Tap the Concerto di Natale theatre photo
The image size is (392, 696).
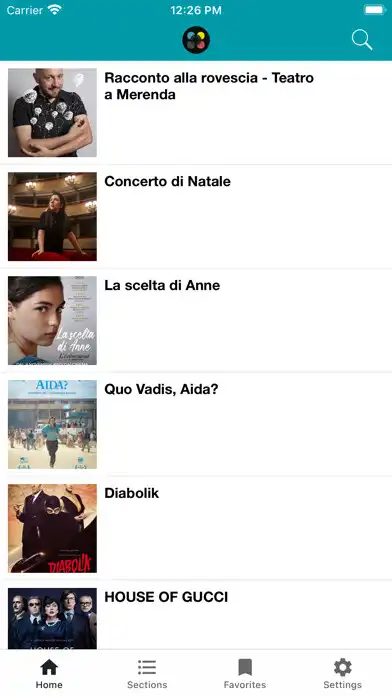click(x=52, y=217)
